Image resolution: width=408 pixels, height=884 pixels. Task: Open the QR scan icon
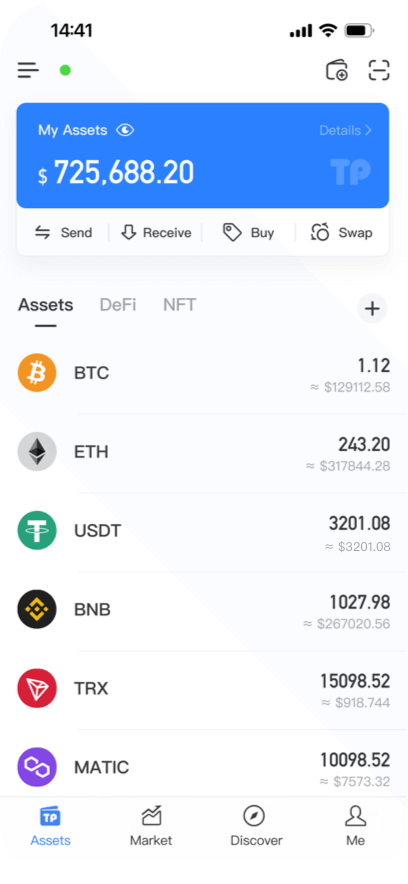coord(379,70)
